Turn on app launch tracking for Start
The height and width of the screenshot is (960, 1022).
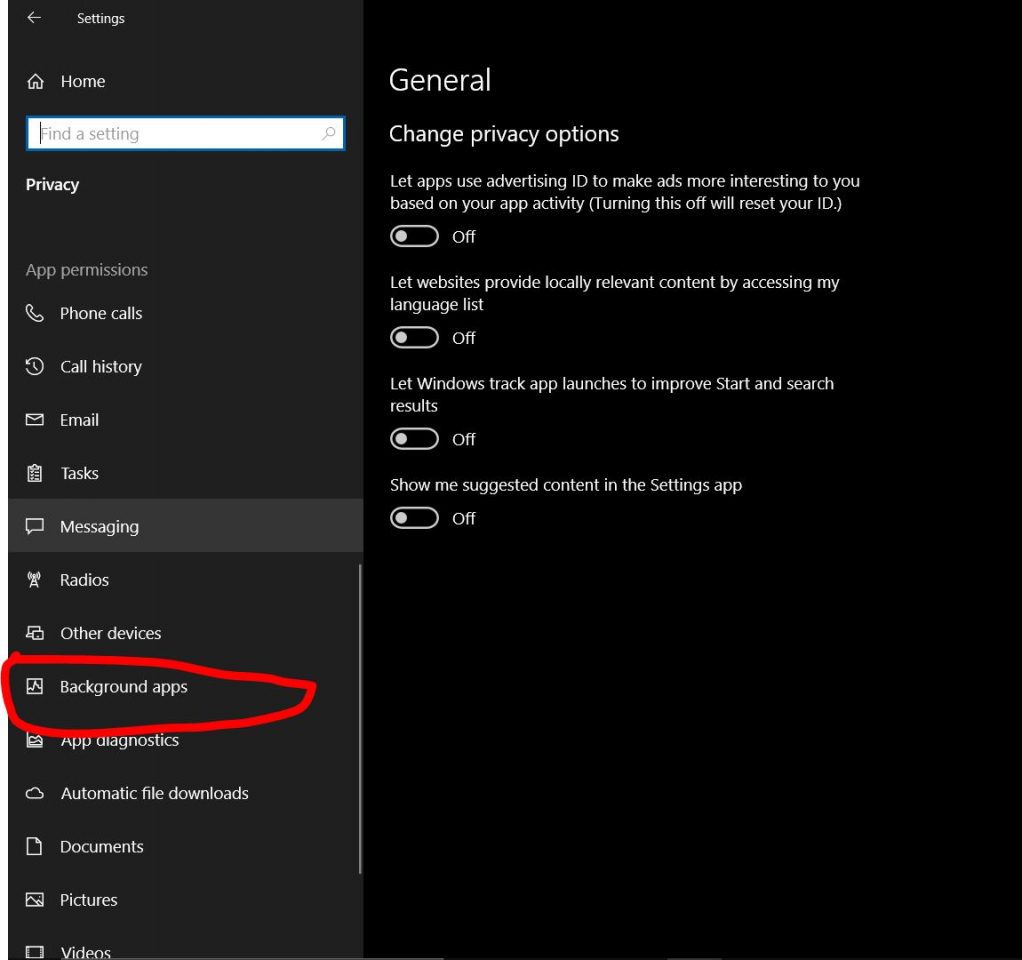(x=413, y=439)
